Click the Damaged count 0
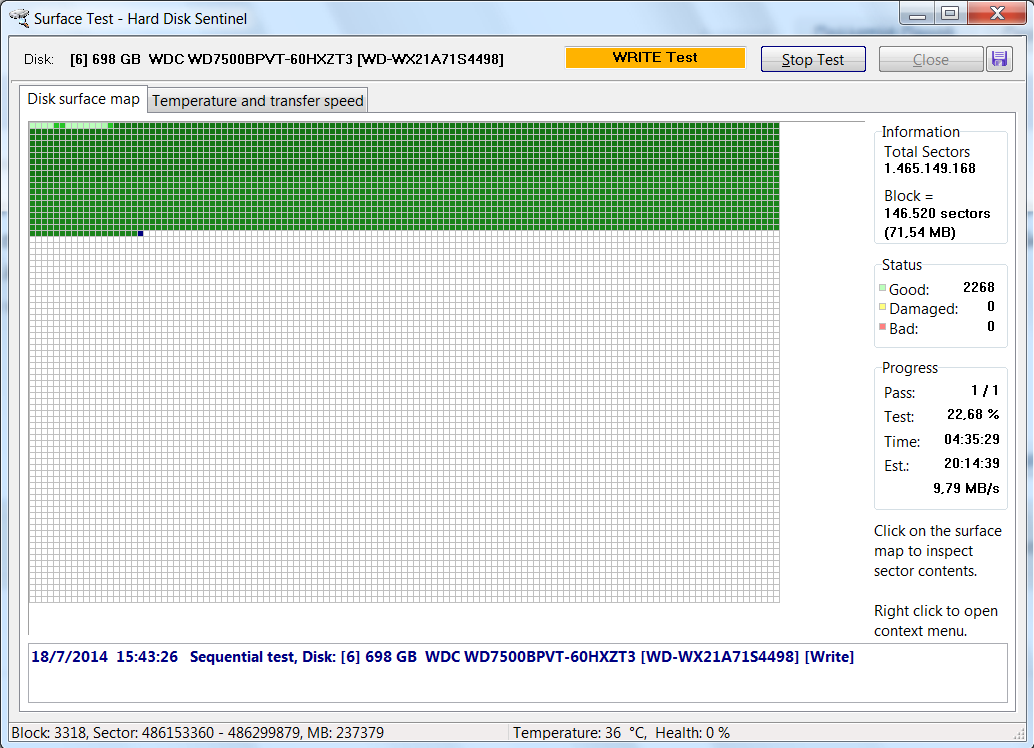The image size is (1034, 748). pyautogui.click(x=990, y=307)
